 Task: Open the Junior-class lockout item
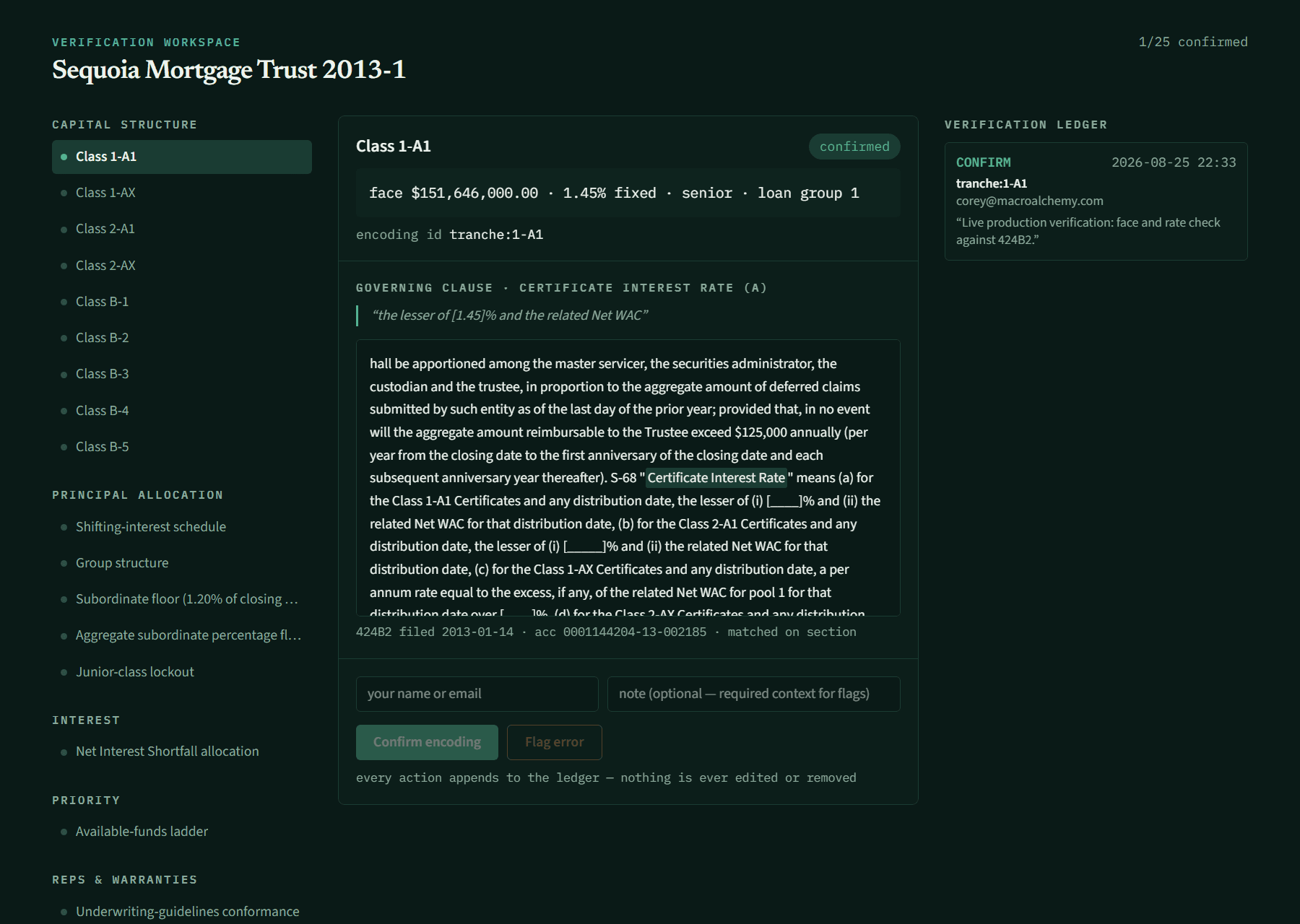coord(182,672)
